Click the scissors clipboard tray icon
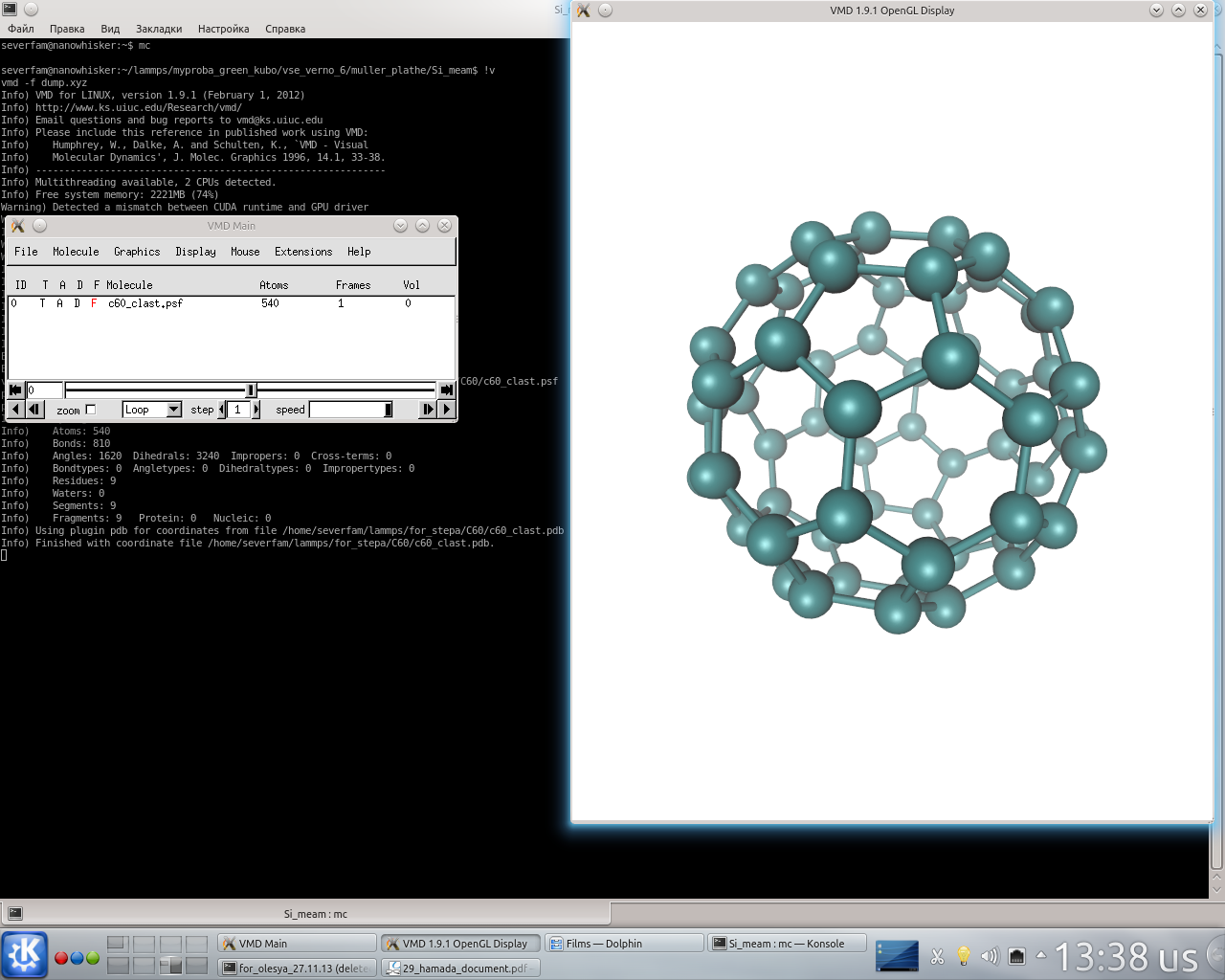Viewport: 1225px width, 980px height. (937, 955)
